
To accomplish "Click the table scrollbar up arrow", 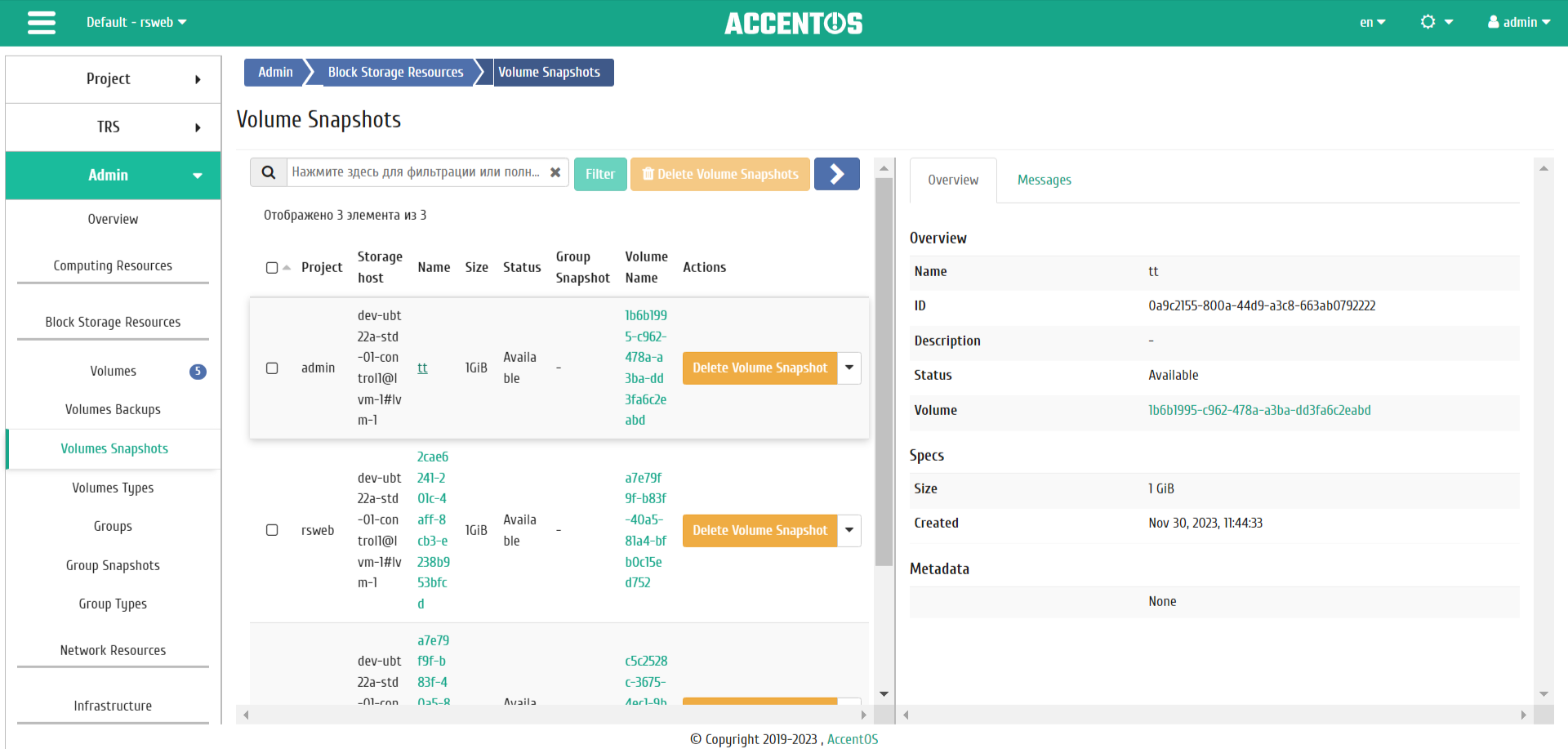I will point(884,168).
